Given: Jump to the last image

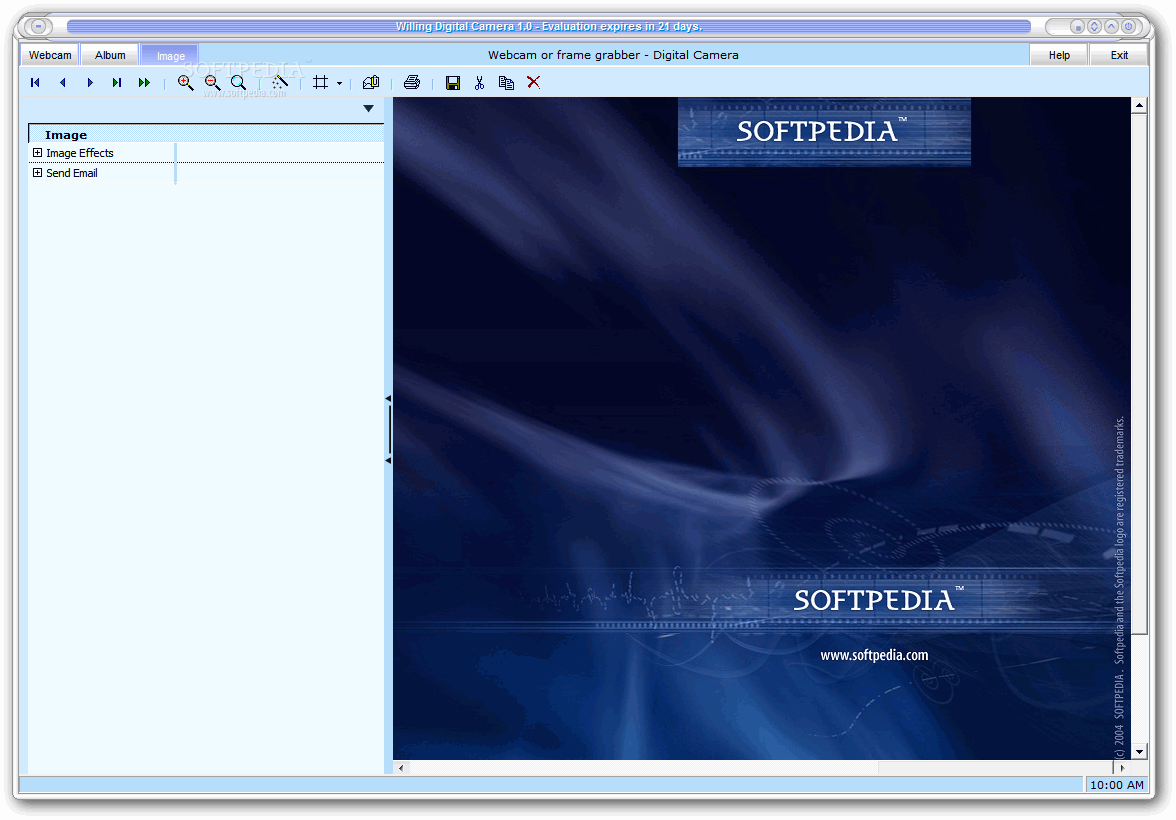Looking at the screenshot, I should point(117,83).
